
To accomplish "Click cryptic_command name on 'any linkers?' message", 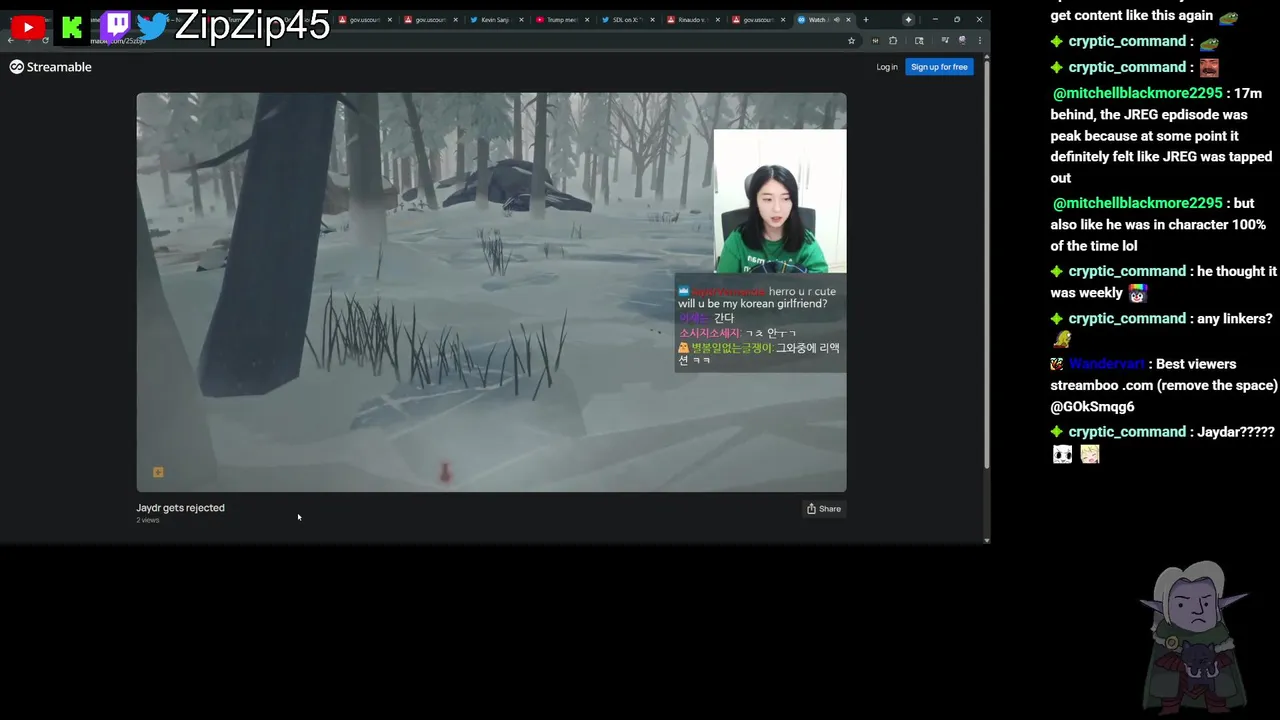I will click(x=1127, y=318).
